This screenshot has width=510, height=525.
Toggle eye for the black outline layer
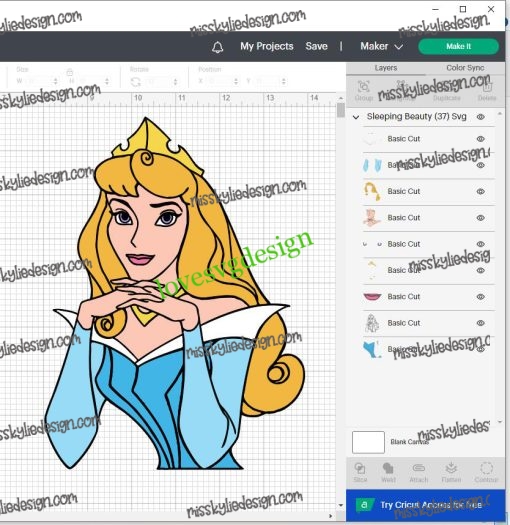(481, 323)
